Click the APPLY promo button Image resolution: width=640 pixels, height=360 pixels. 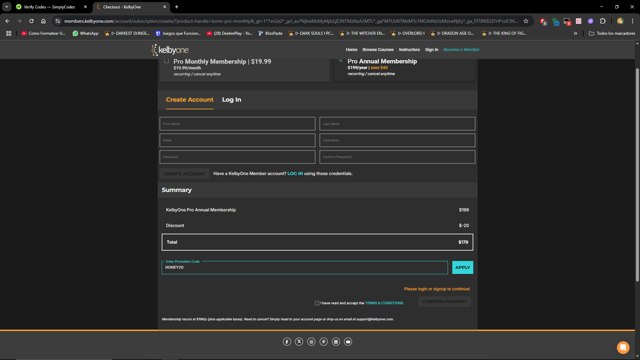(x=462, y=267)
